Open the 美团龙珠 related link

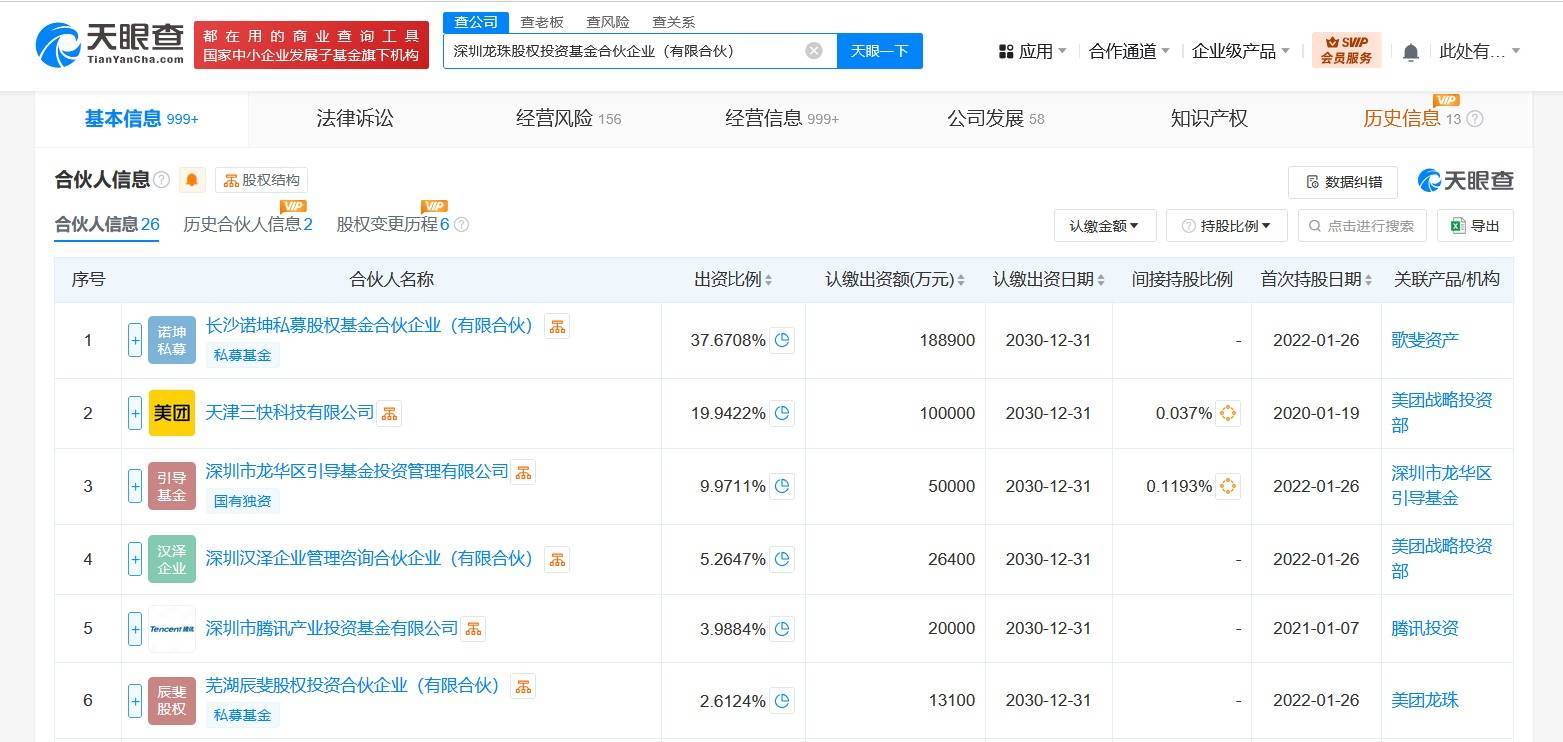pyautogui.click(x=1425, y=700)
